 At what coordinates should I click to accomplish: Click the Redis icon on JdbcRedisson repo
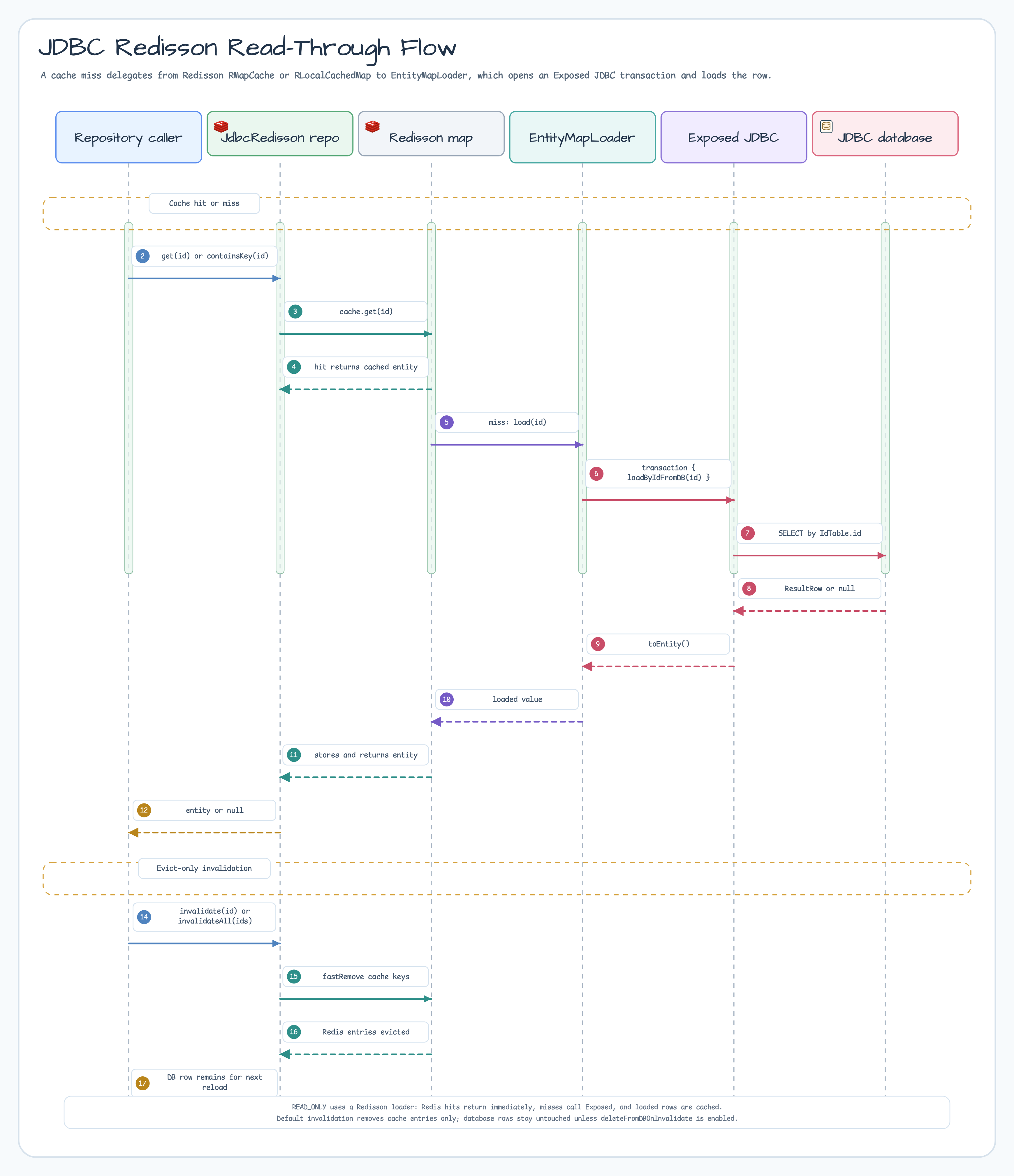pos(221,126)
